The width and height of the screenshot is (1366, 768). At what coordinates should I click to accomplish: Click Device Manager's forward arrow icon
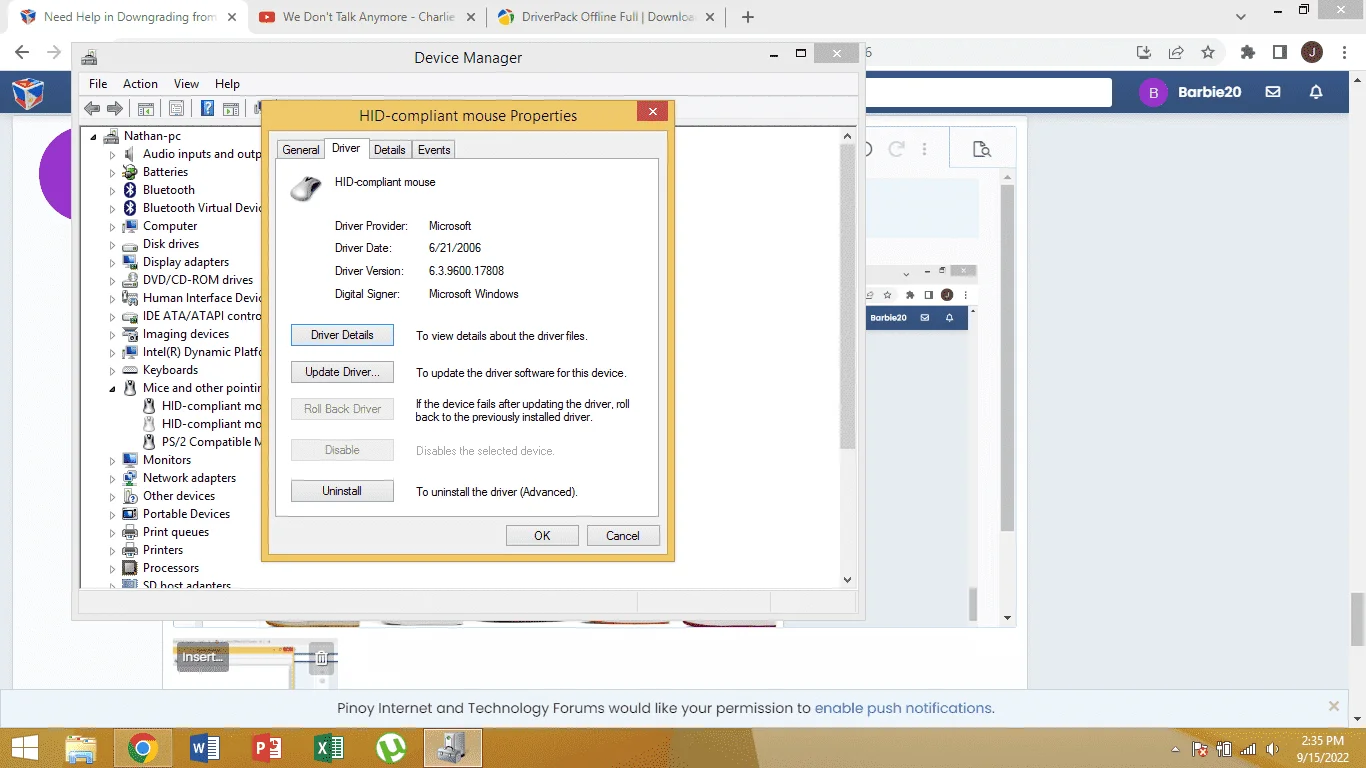coord(114,108)
